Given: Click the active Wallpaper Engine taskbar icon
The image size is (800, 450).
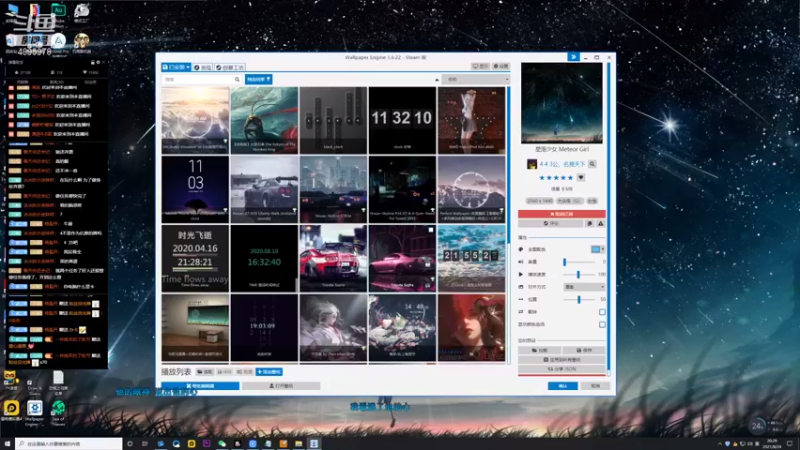Looking at the screenshot, I should 314,444.
